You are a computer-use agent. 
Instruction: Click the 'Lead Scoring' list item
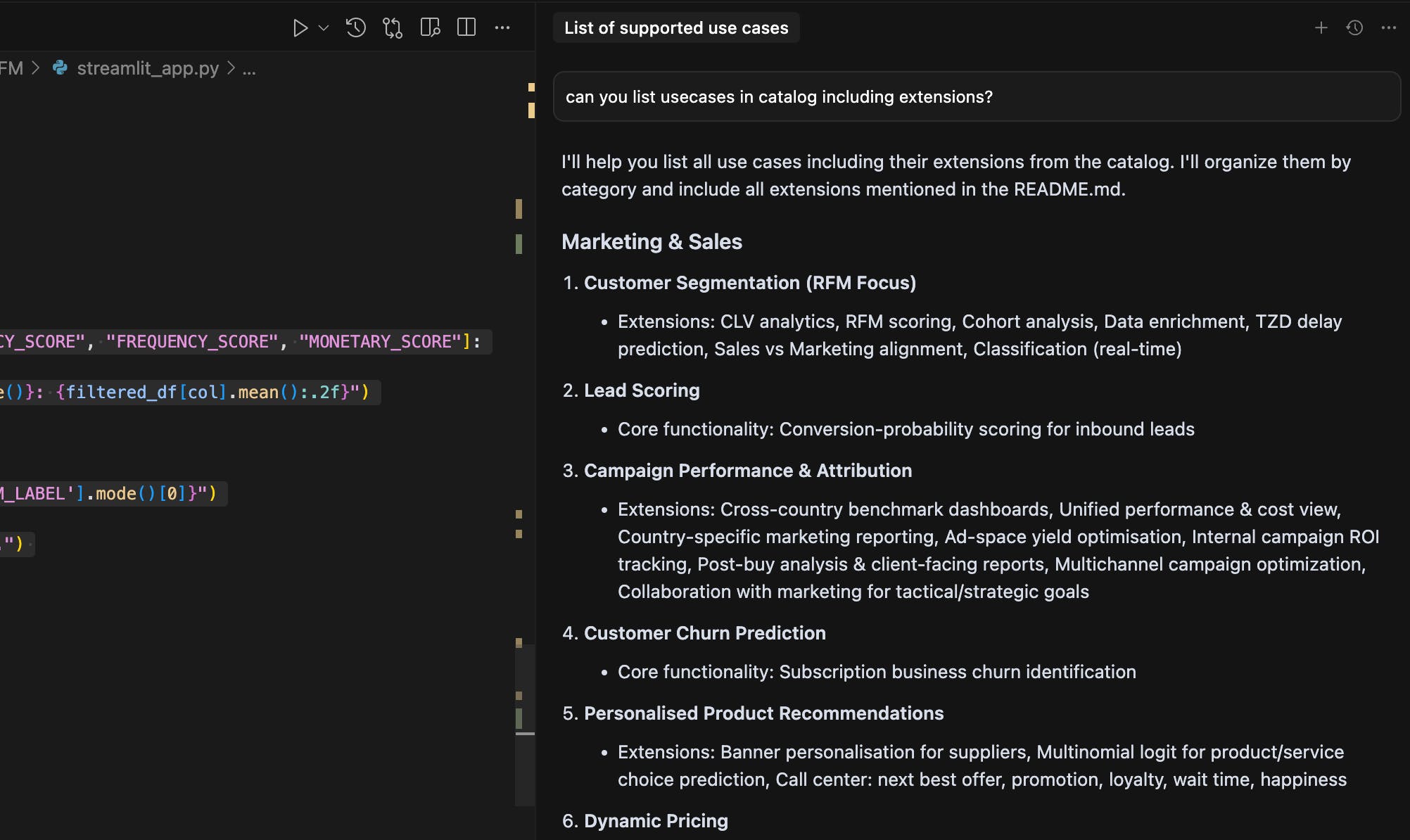click(x=642, y=390)
